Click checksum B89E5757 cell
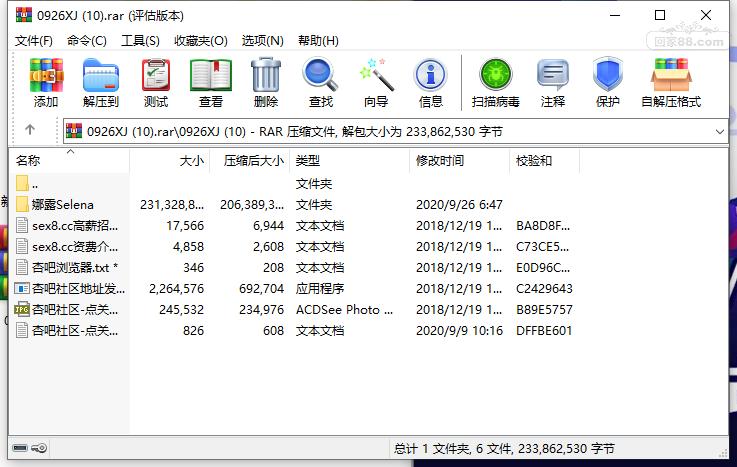 pyautogui.click(x=544, y=310)
